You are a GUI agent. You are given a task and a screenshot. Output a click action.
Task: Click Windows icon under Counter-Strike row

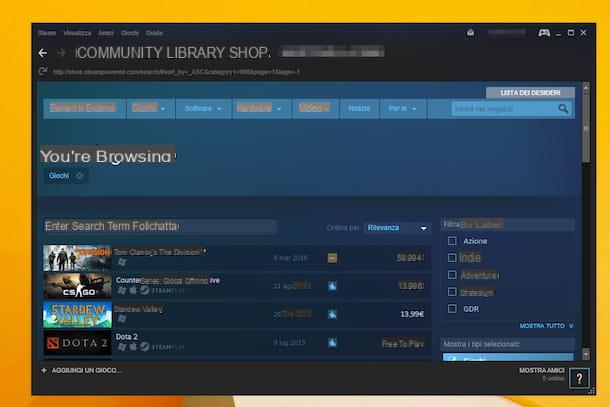[x=122, y=290]
